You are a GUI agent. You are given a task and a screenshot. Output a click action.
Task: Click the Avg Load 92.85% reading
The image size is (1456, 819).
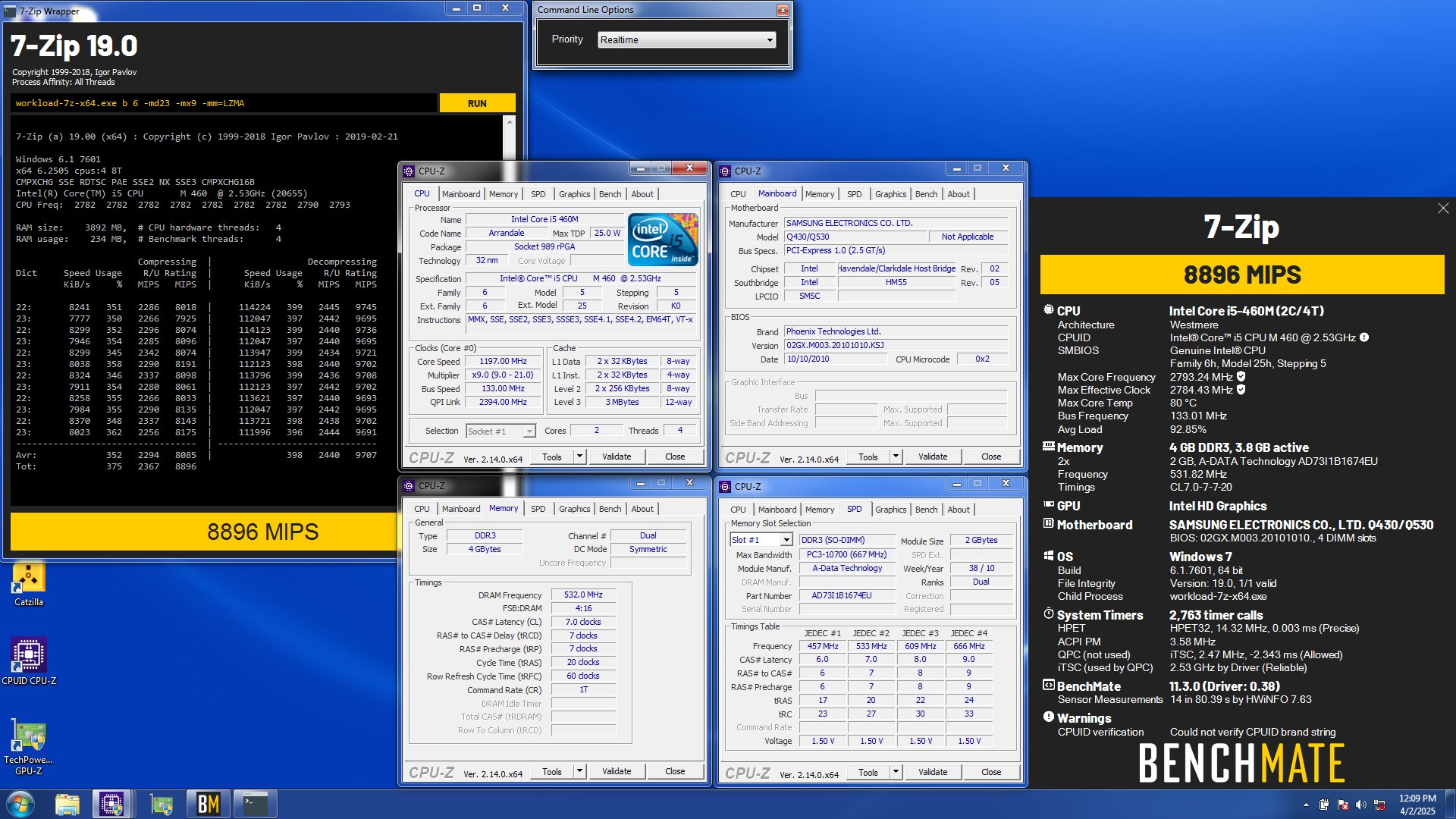[1188, 429]
